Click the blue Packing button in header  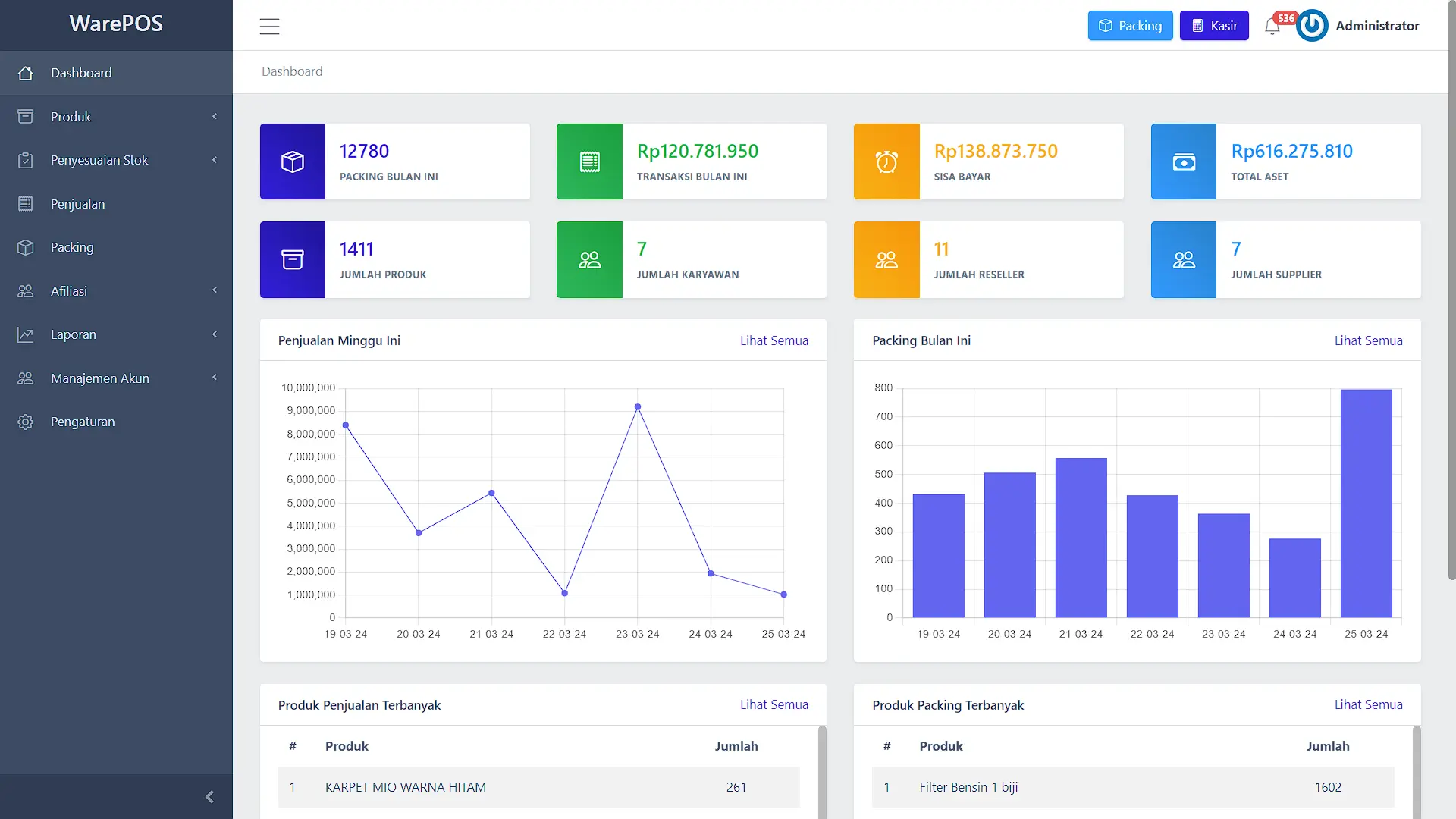(x=1130, y=26)
